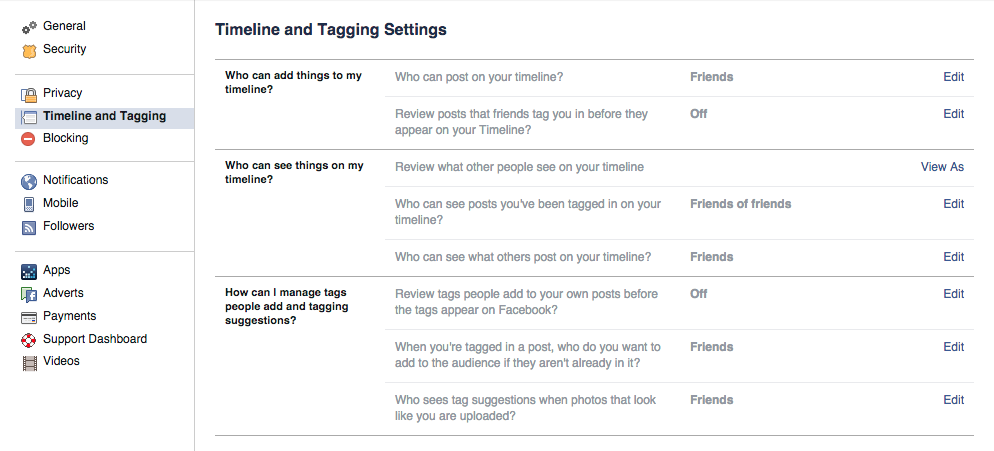Click the Notifications globe icon
Image resolution: width=994 pixels, height=451 pixels.
(x=29, y=182)
